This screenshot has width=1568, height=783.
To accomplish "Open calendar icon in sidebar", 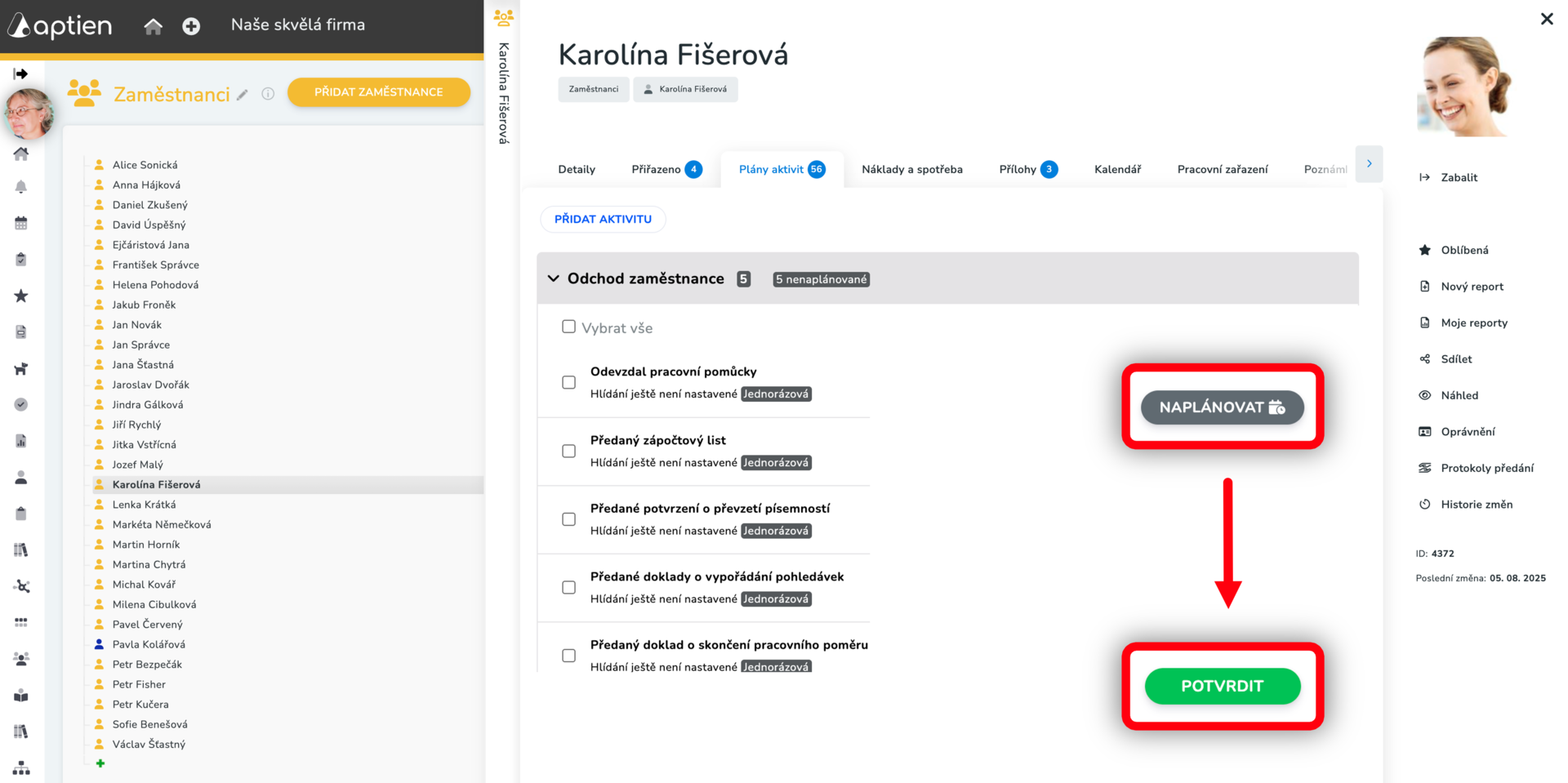I will point(21,223).
